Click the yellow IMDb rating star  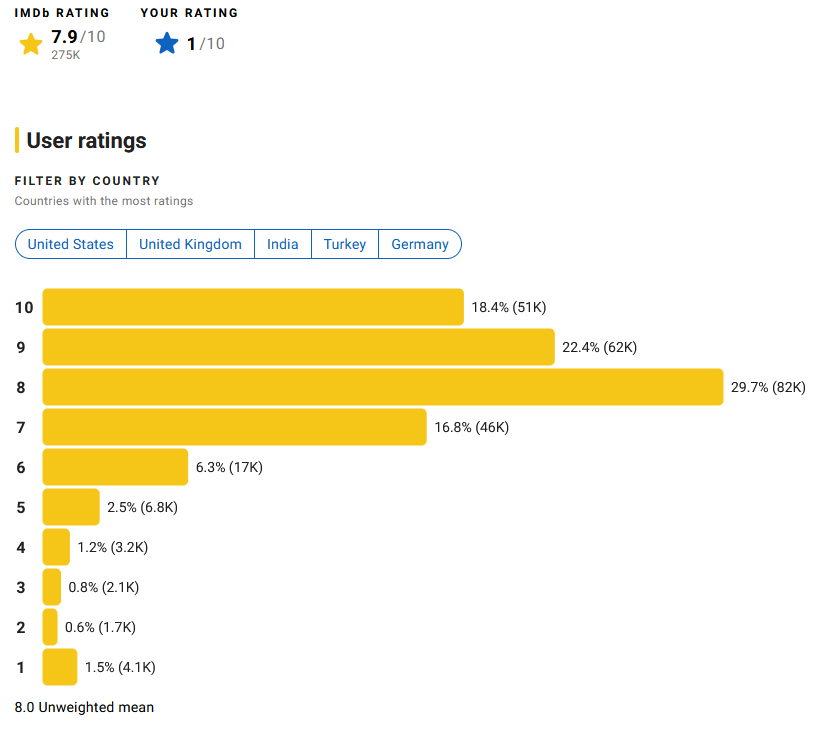[30, 44]
